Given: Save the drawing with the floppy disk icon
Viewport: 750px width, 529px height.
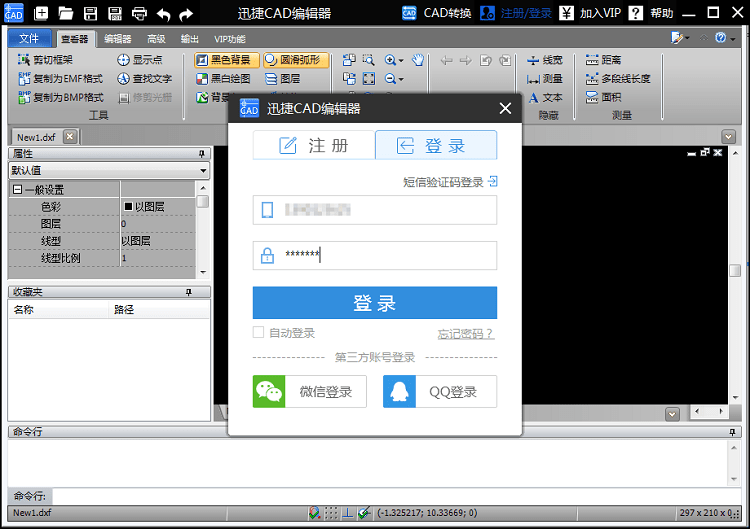Looking at the screenshot, I should pyautogui.click(x=90, y=13).
